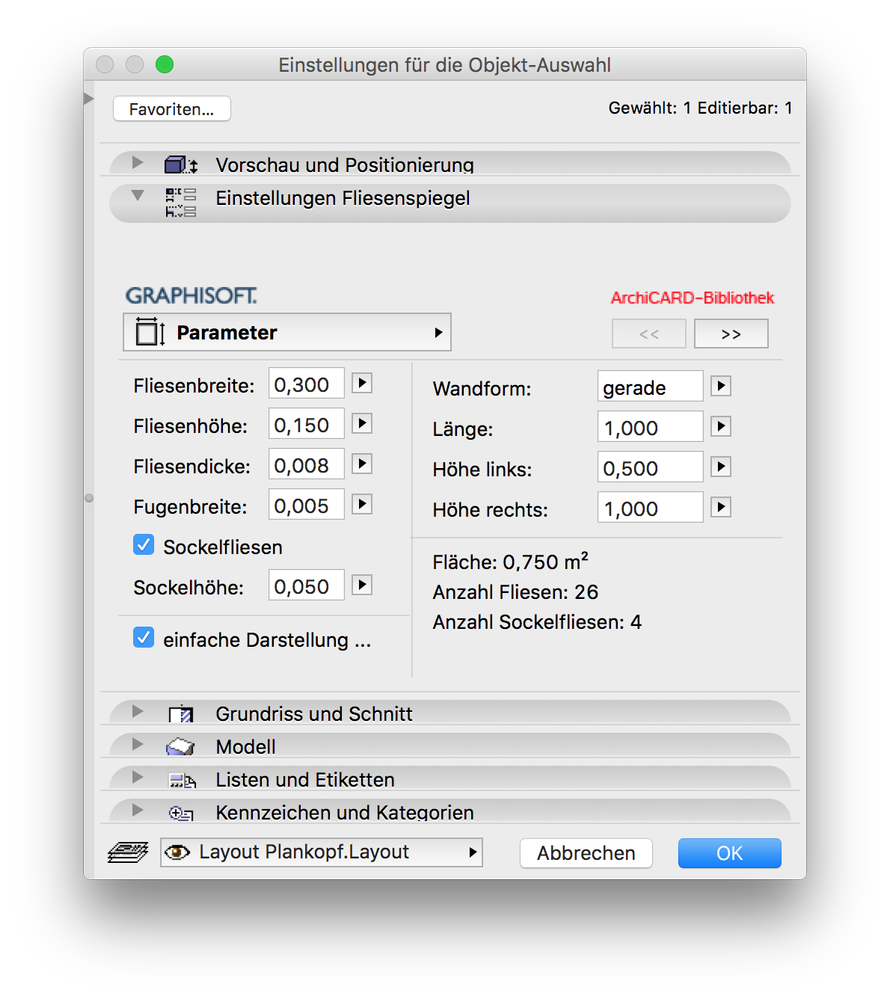Click the Fliesenhöhe arrow button
Viewport: 890px width, 999px height.
pyautogui.click(x=362, y=424)
